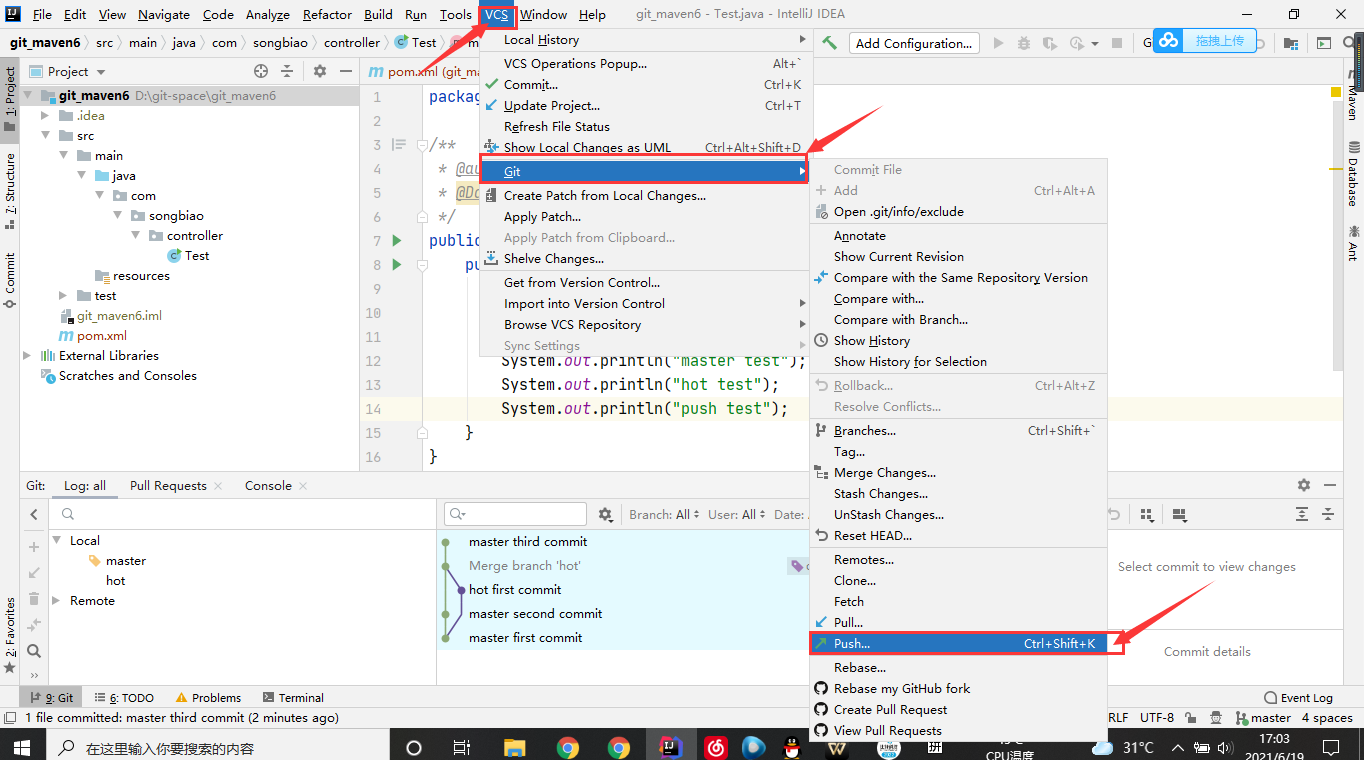1364x760 pixels.
Task: Click collapse all icon in the changes pane
Action: [x=1328, y=514]
